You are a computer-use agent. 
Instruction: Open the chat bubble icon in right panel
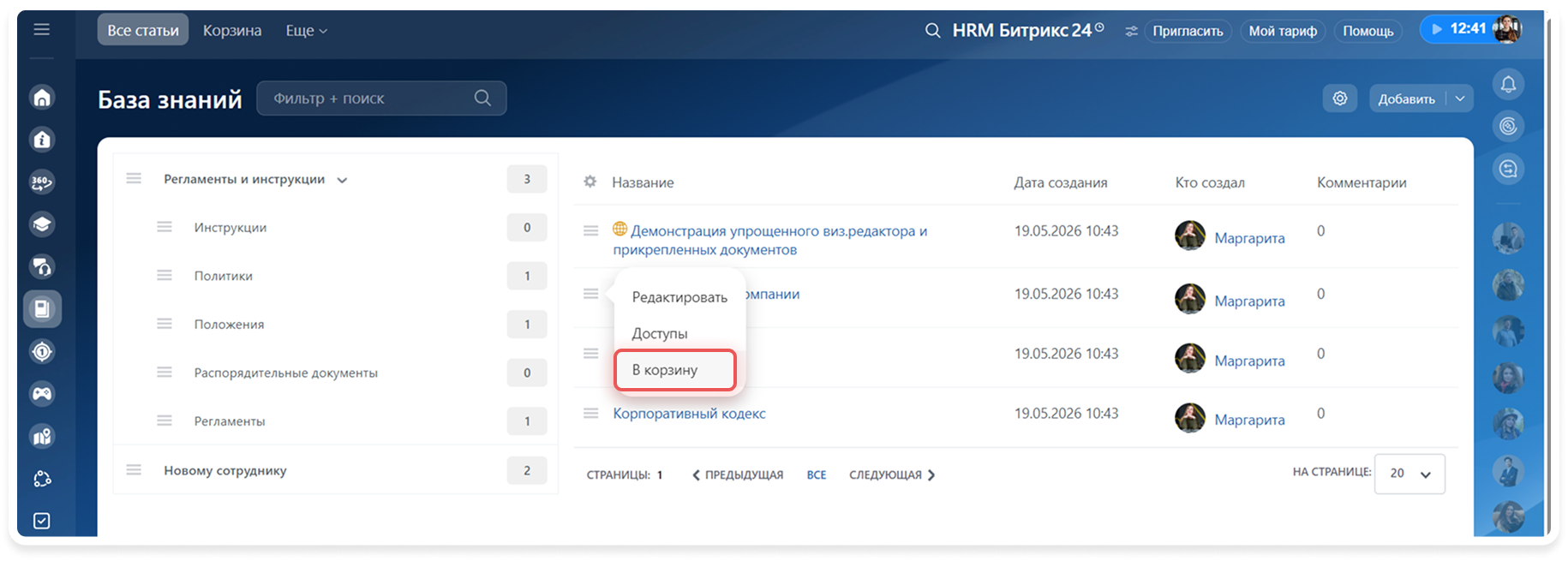(x=1508, y=169)
